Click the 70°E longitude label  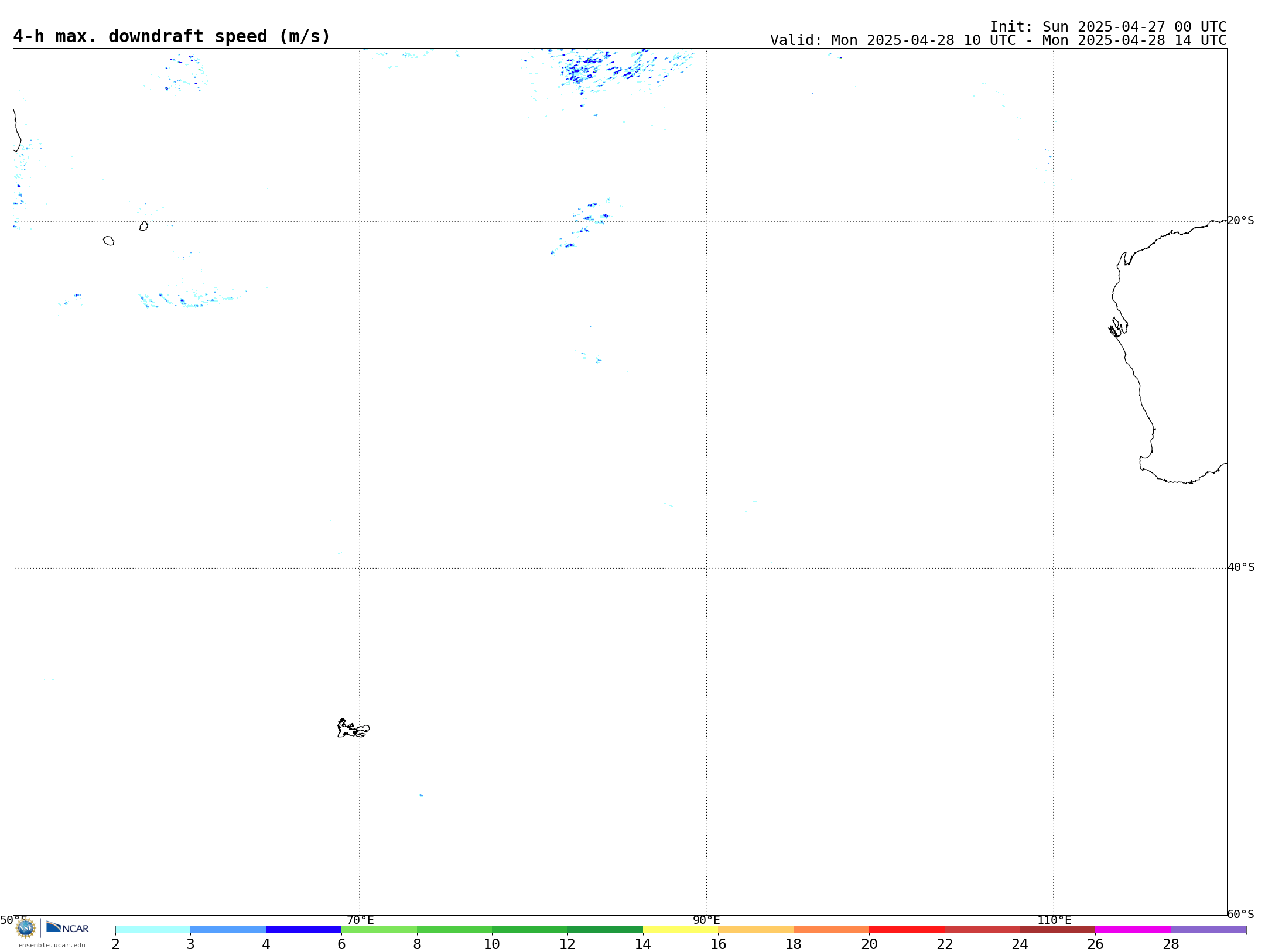pos(360,920)
